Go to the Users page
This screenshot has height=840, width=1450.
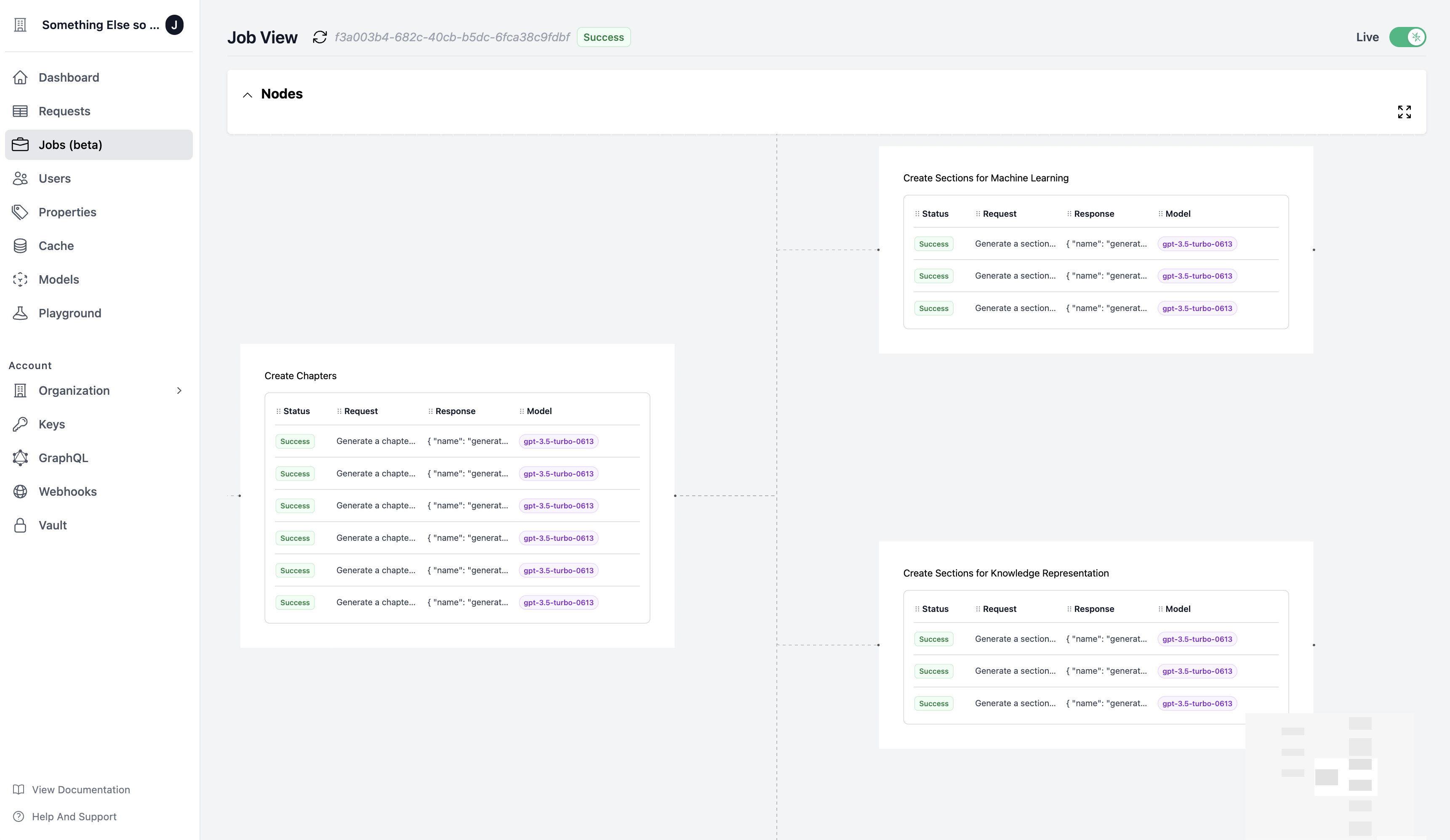point(55,178)
